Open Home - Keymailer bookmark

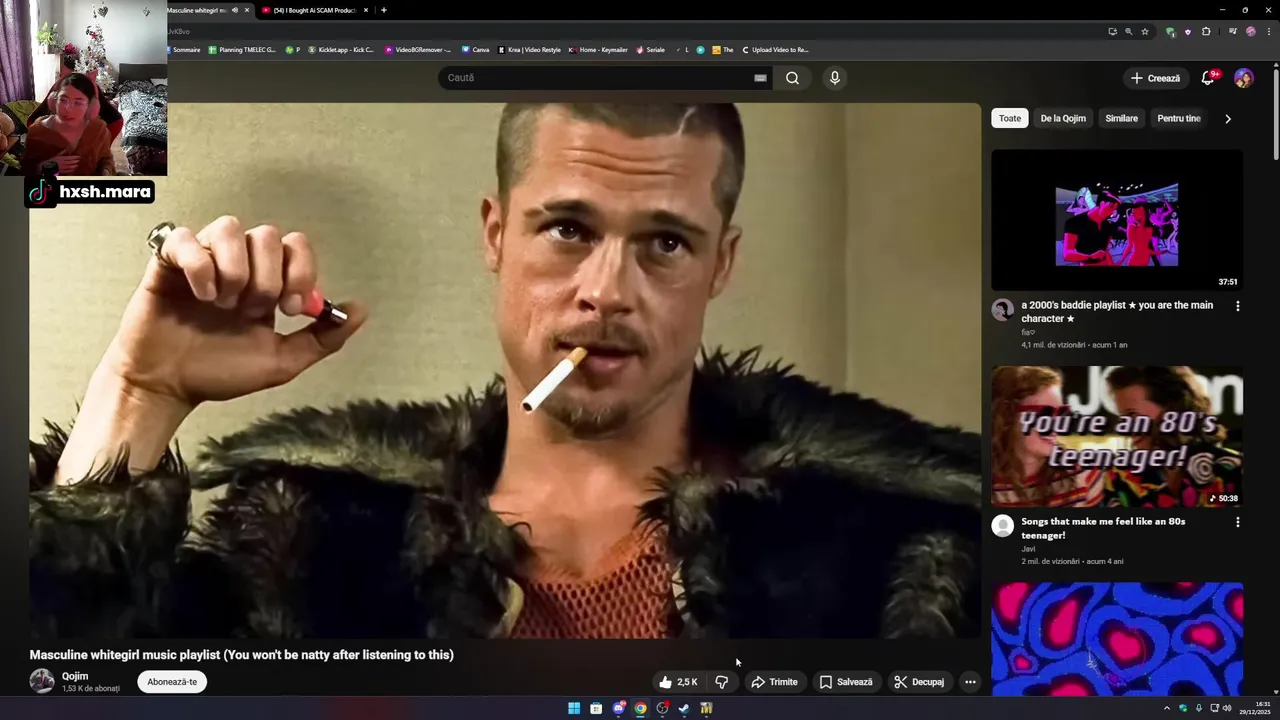pyautogui.click(x=598, y=49)
